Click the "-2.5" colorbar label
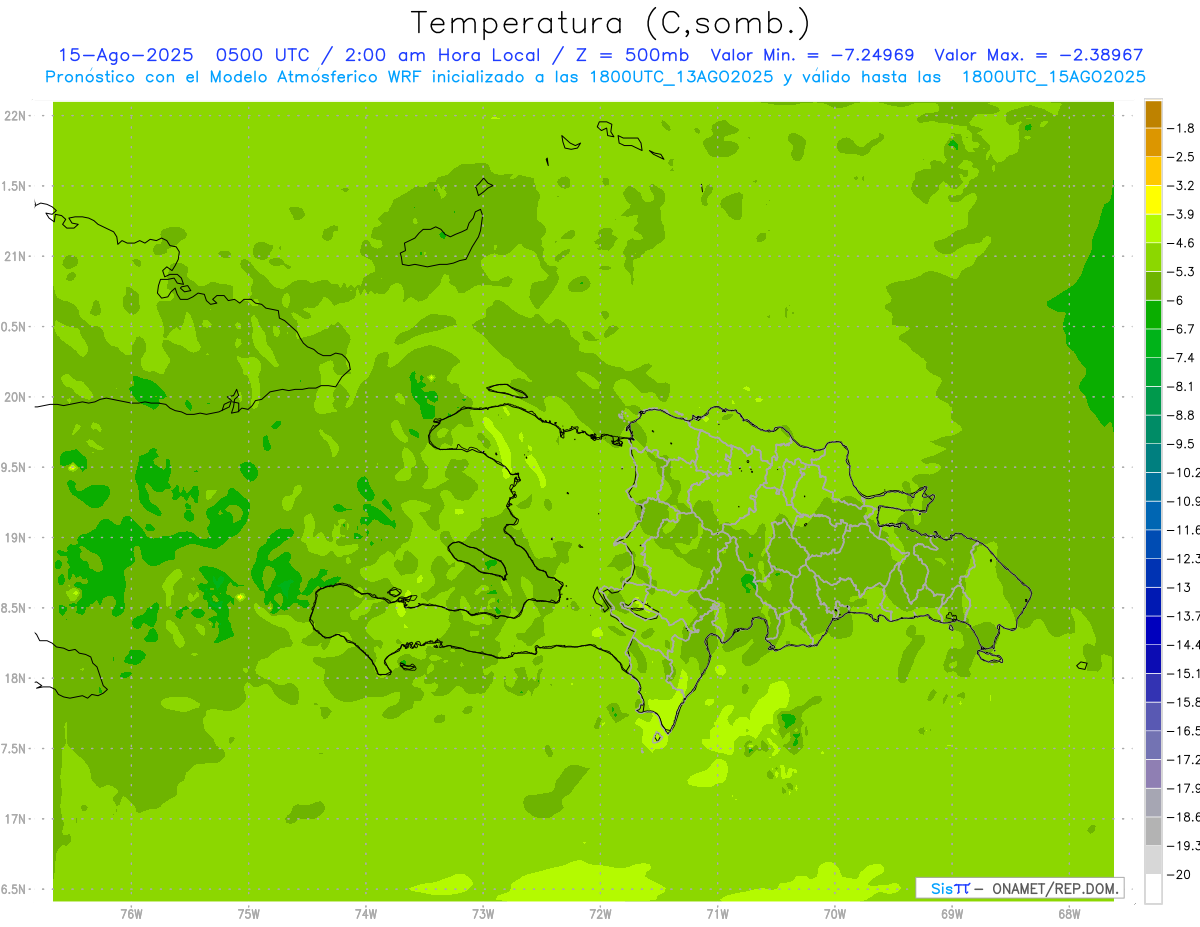This screenshot has width=1200, height=927. 1183,157
